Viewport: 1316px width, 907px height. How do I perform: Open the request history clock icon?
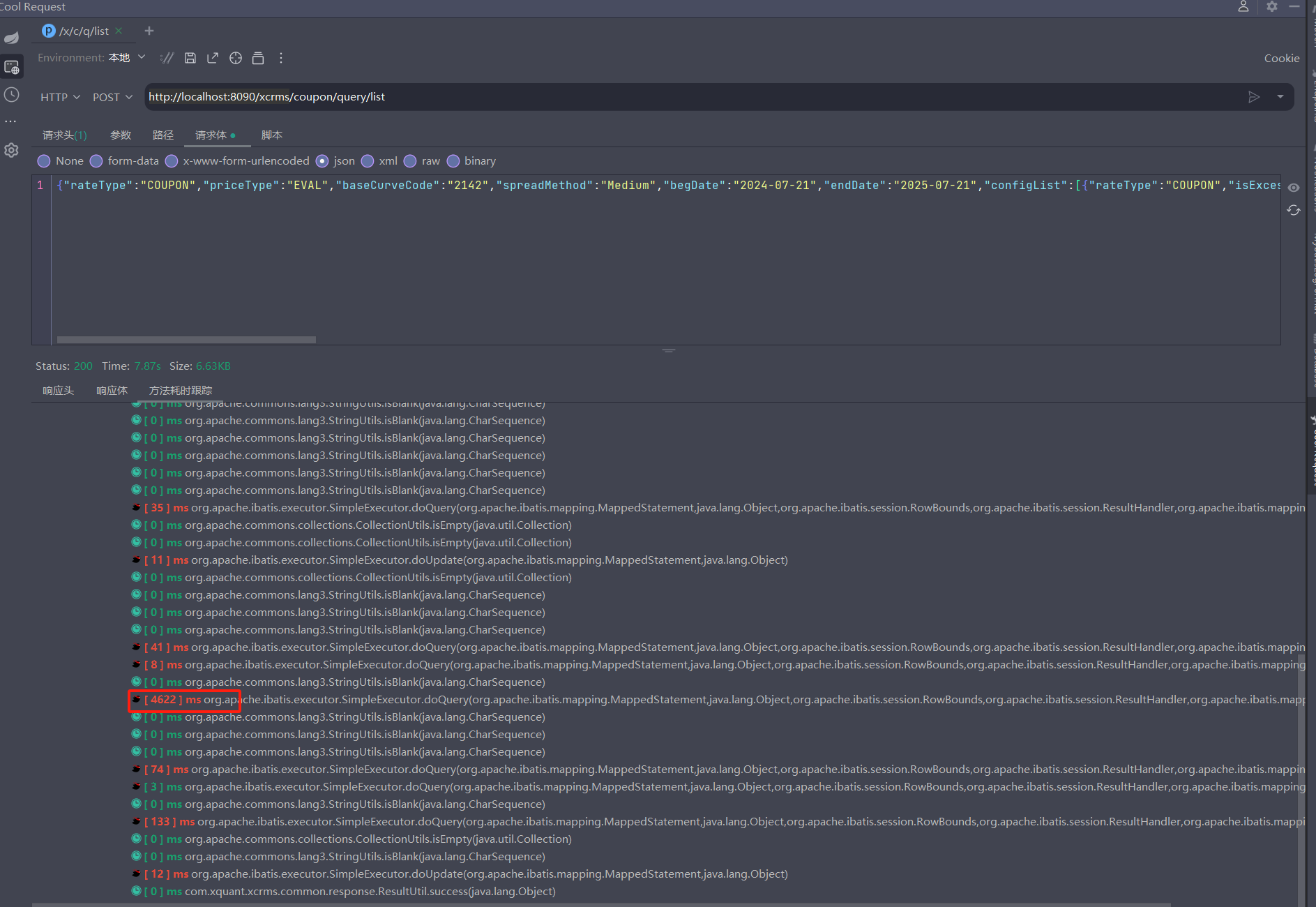pos(12,95)
